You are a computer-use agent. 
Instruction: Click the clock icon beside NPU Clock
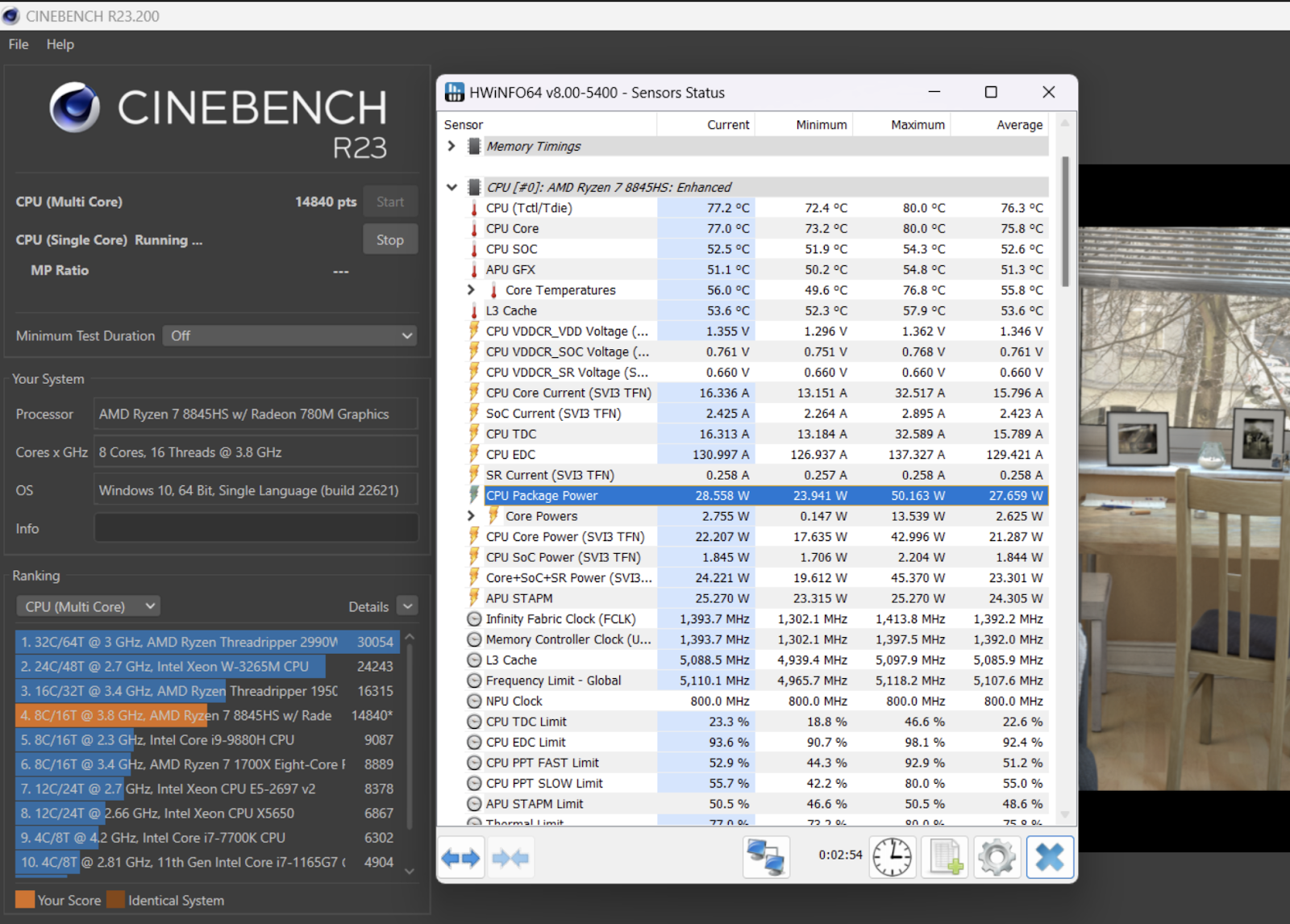[x=474, y=701]
